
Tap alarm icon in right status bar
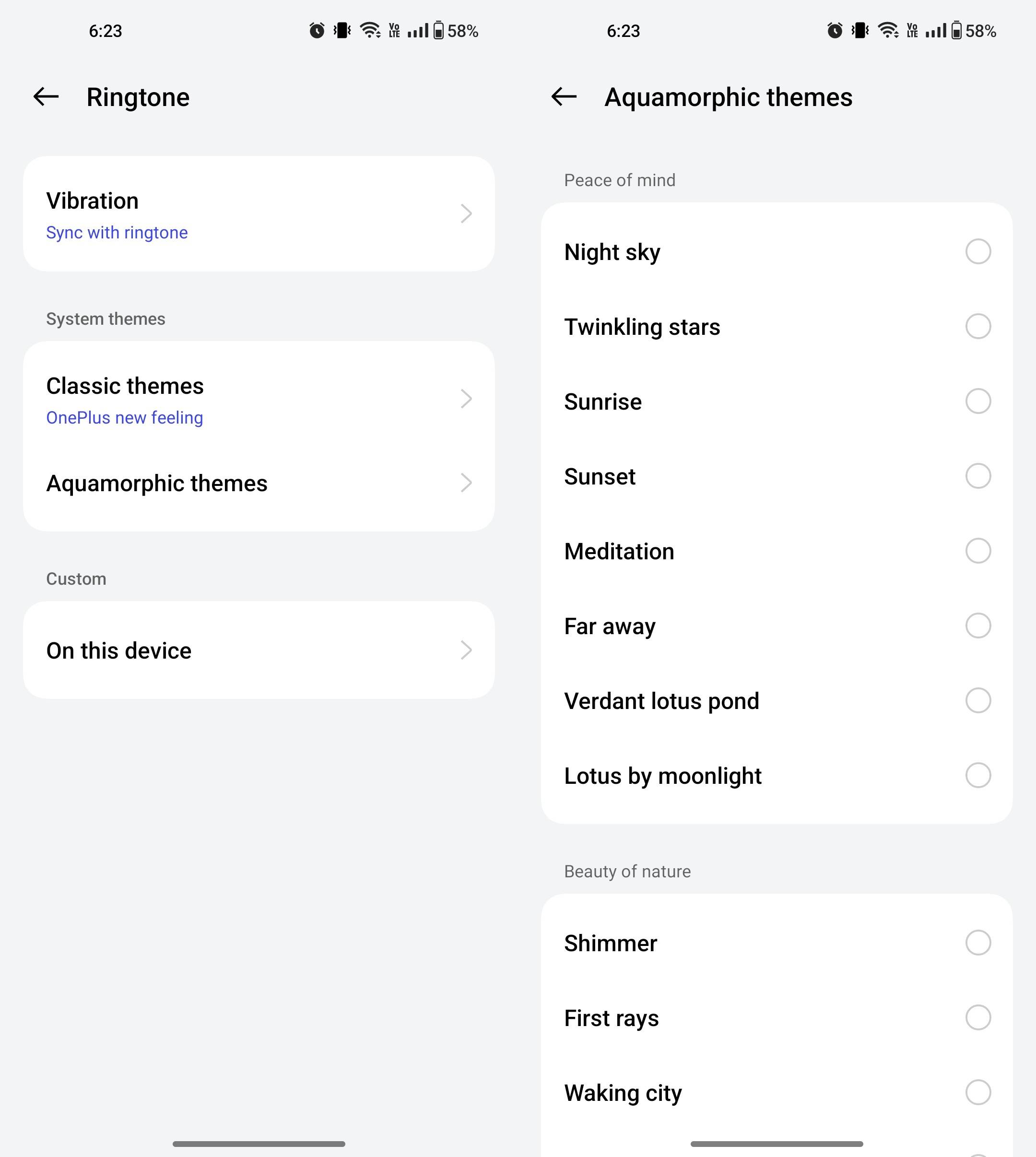pos(835,31)
